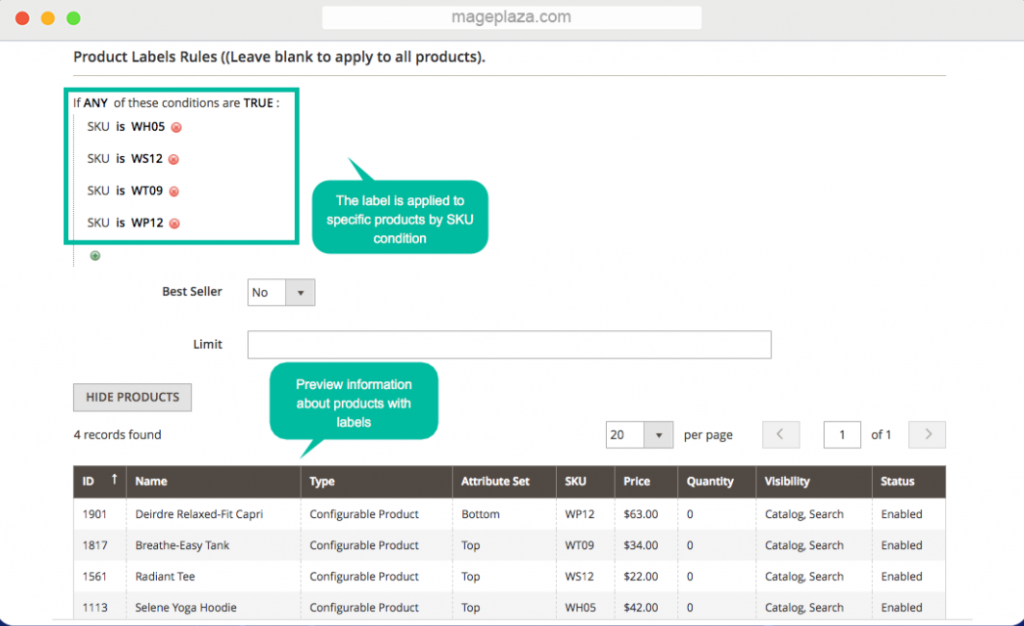Select the Breathe-Easy Tank row

click(180, 545)
